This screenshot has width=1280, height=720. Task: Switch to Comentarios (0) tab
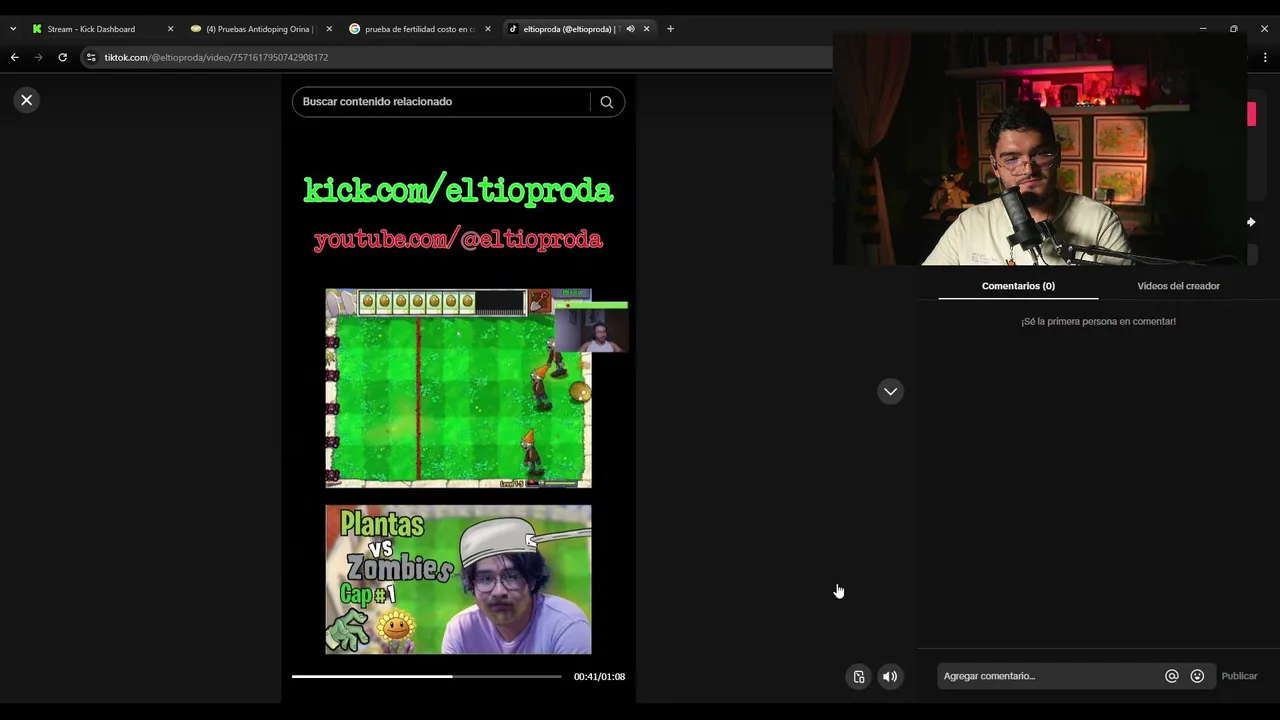click(x=1018, y=286)
